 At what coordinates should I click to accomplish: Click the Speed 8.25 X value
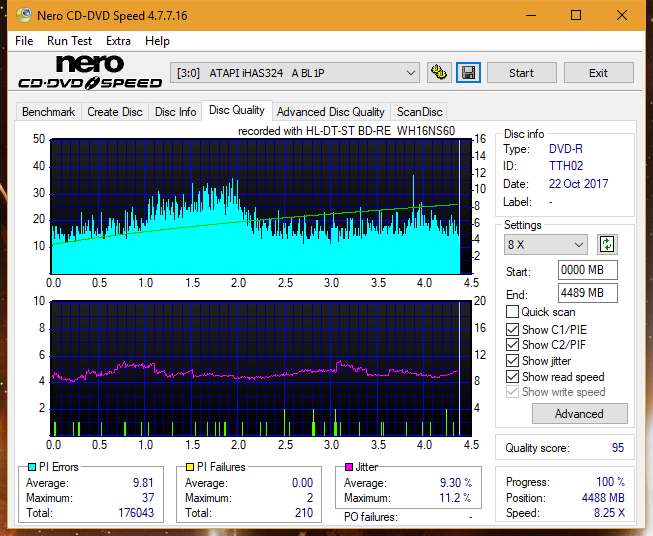[x=609, y=513]
